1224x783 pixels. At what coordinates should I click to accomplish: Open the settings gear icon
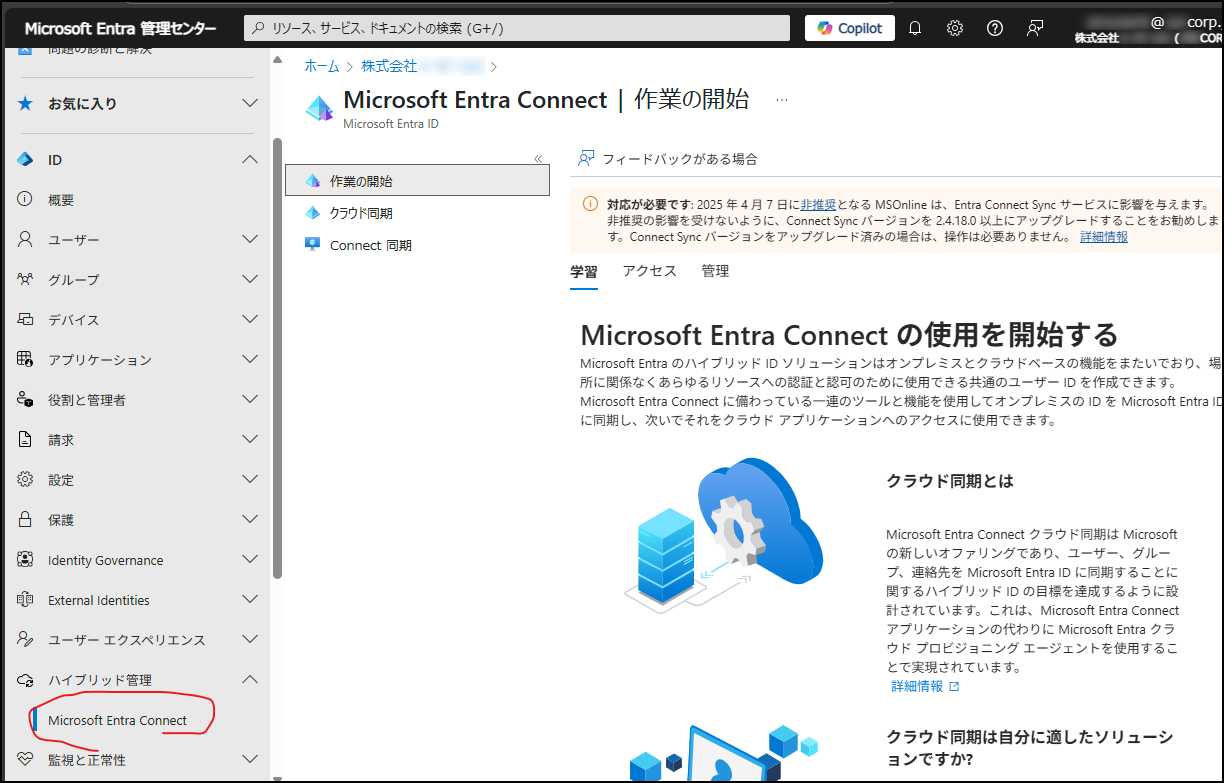[x=954, y=27]
